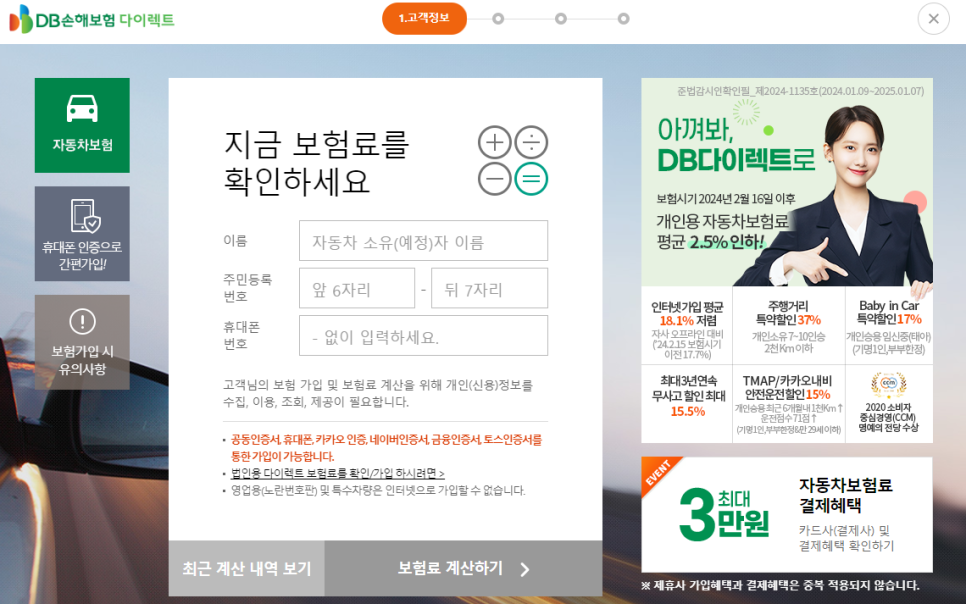Open 법인용 다이렉트 보험료 확인/가입 link

pyautogui.click(x=338, y=473)
